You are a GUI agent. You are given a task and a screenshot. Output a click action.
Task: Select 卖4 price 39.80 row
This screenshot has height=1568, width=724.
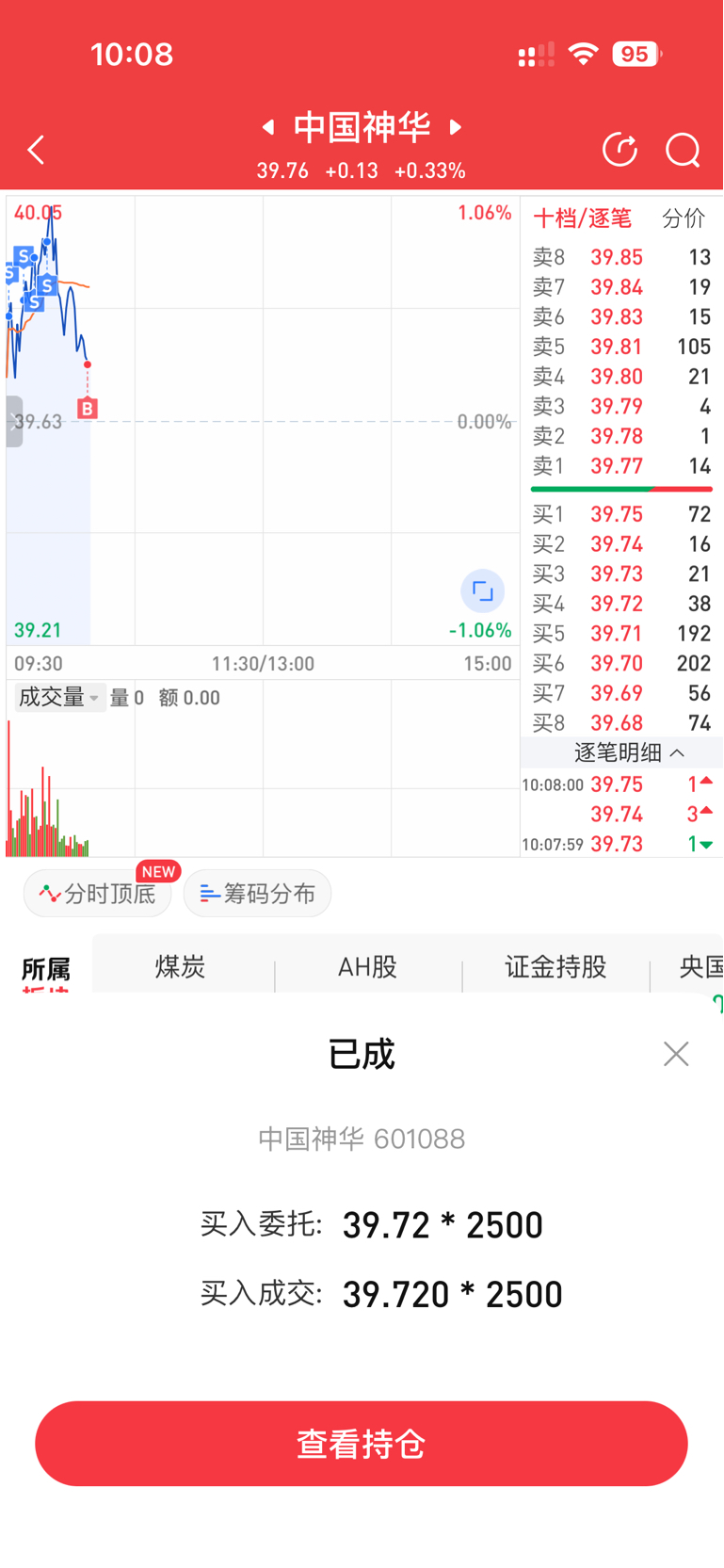point(621,377)
